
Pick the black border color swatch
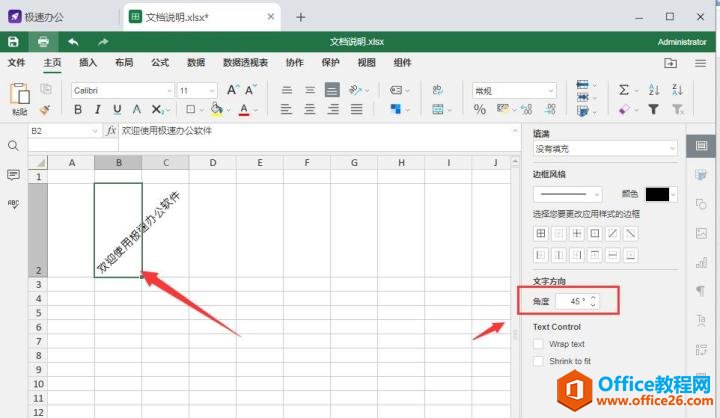point(657,194)
